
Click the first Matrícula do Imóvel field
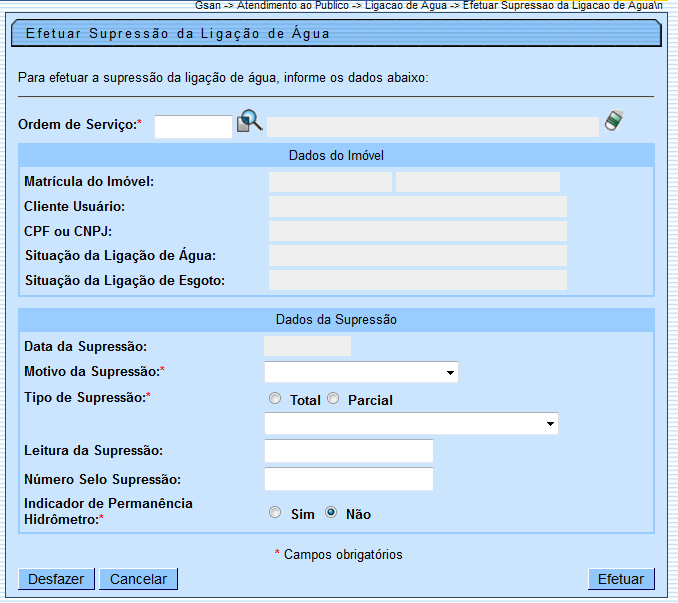pos(330,182)
